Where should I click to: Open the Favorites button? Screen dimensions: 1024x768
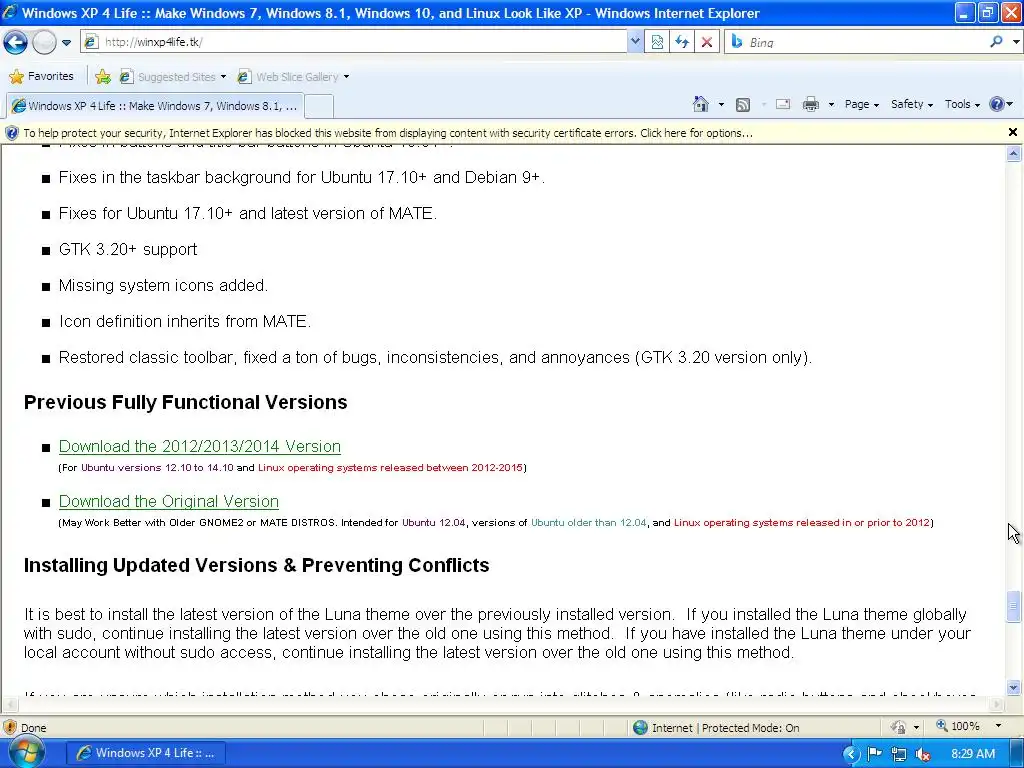(41, 76)
